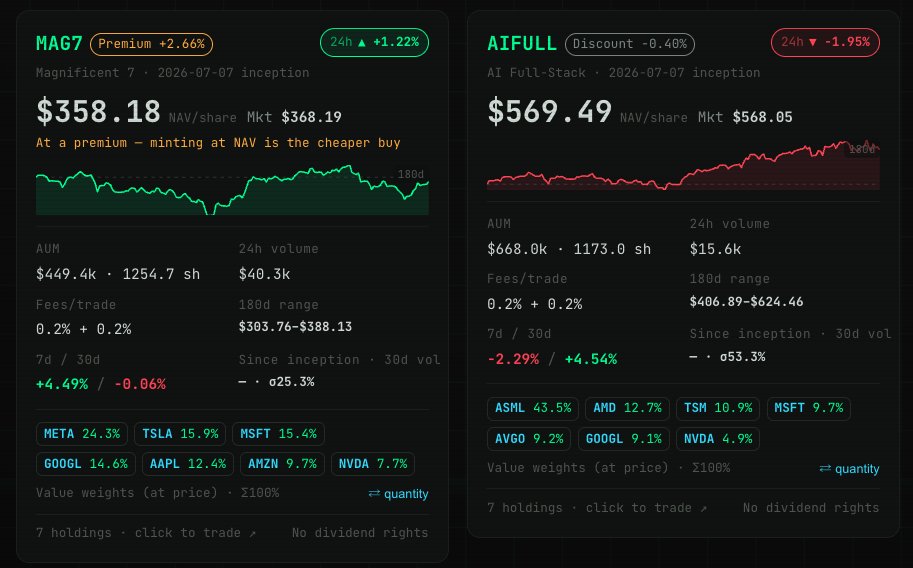Select the ASML 43.5% holding chip
This screenshot has width=913, height=568.
pos(533,408)
